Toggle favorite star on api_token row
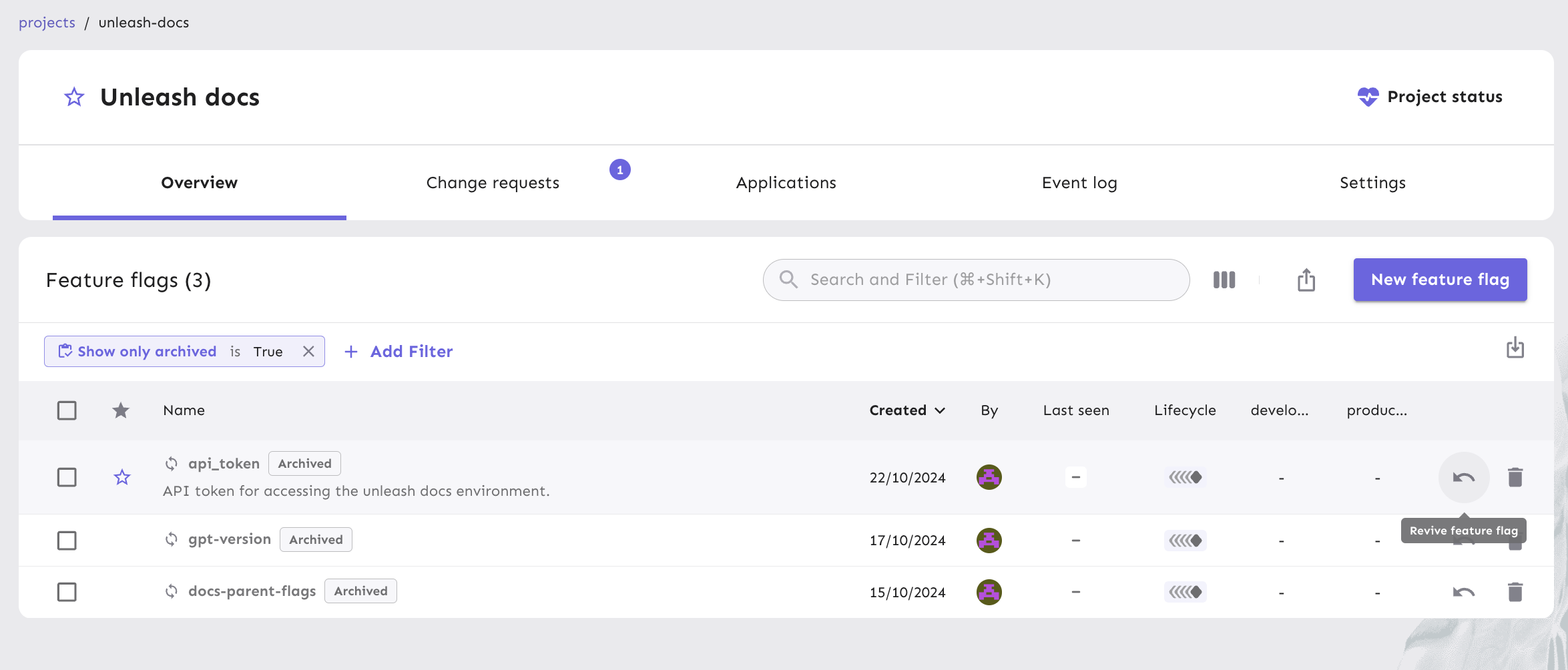 121,477
